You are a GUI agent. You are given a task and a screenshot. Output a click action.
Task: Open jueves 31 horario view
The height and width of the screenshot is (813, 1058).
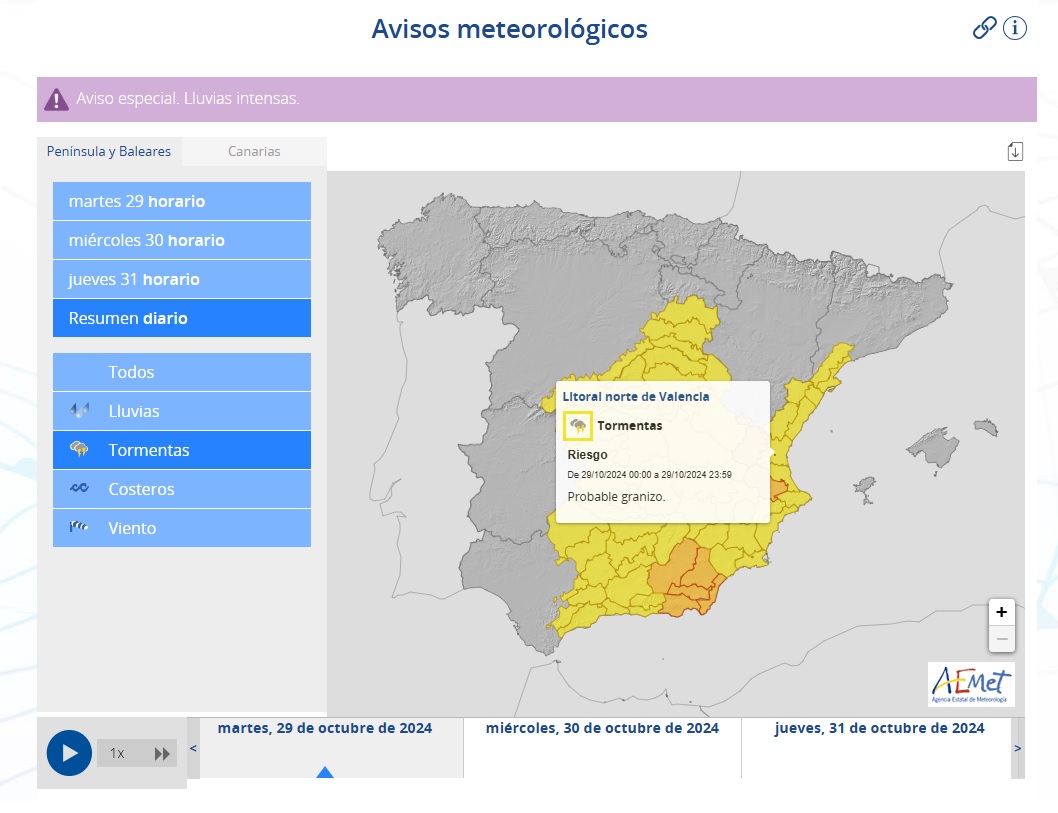pyautogui.click(x=181, y=279)
